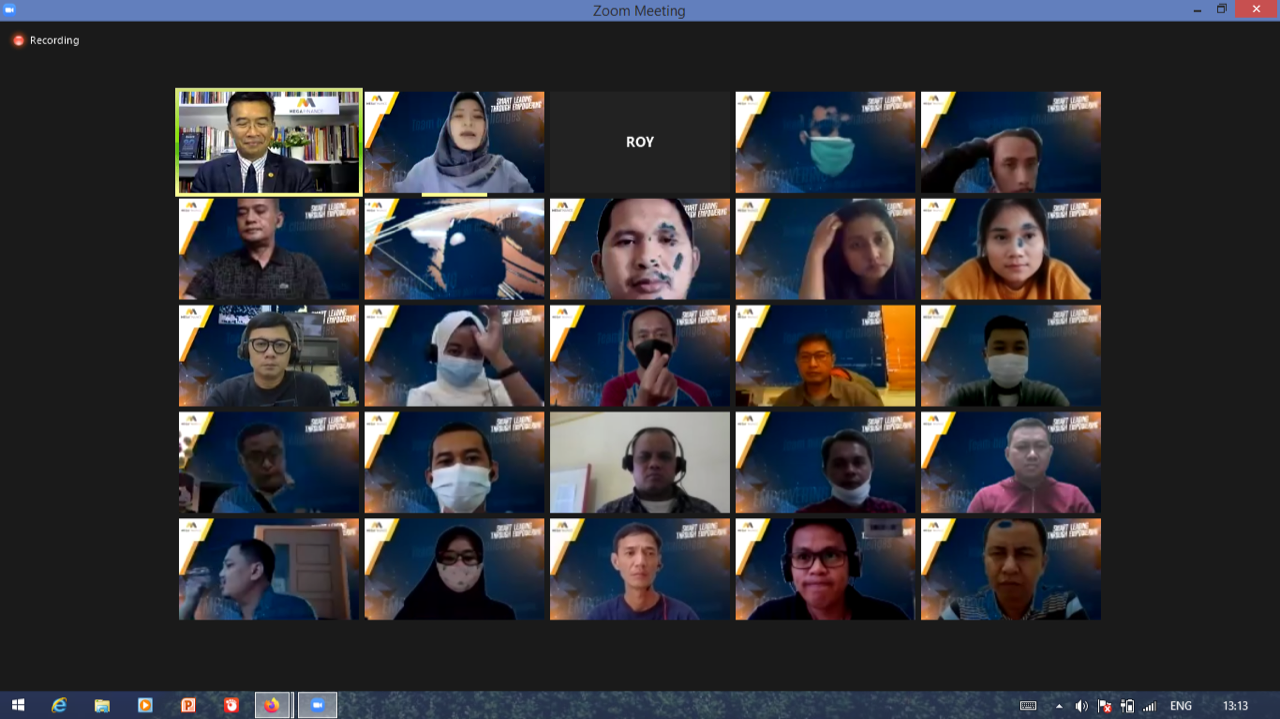
Task: Click the 13:13 system clock
Action: tap(1235, 706)
